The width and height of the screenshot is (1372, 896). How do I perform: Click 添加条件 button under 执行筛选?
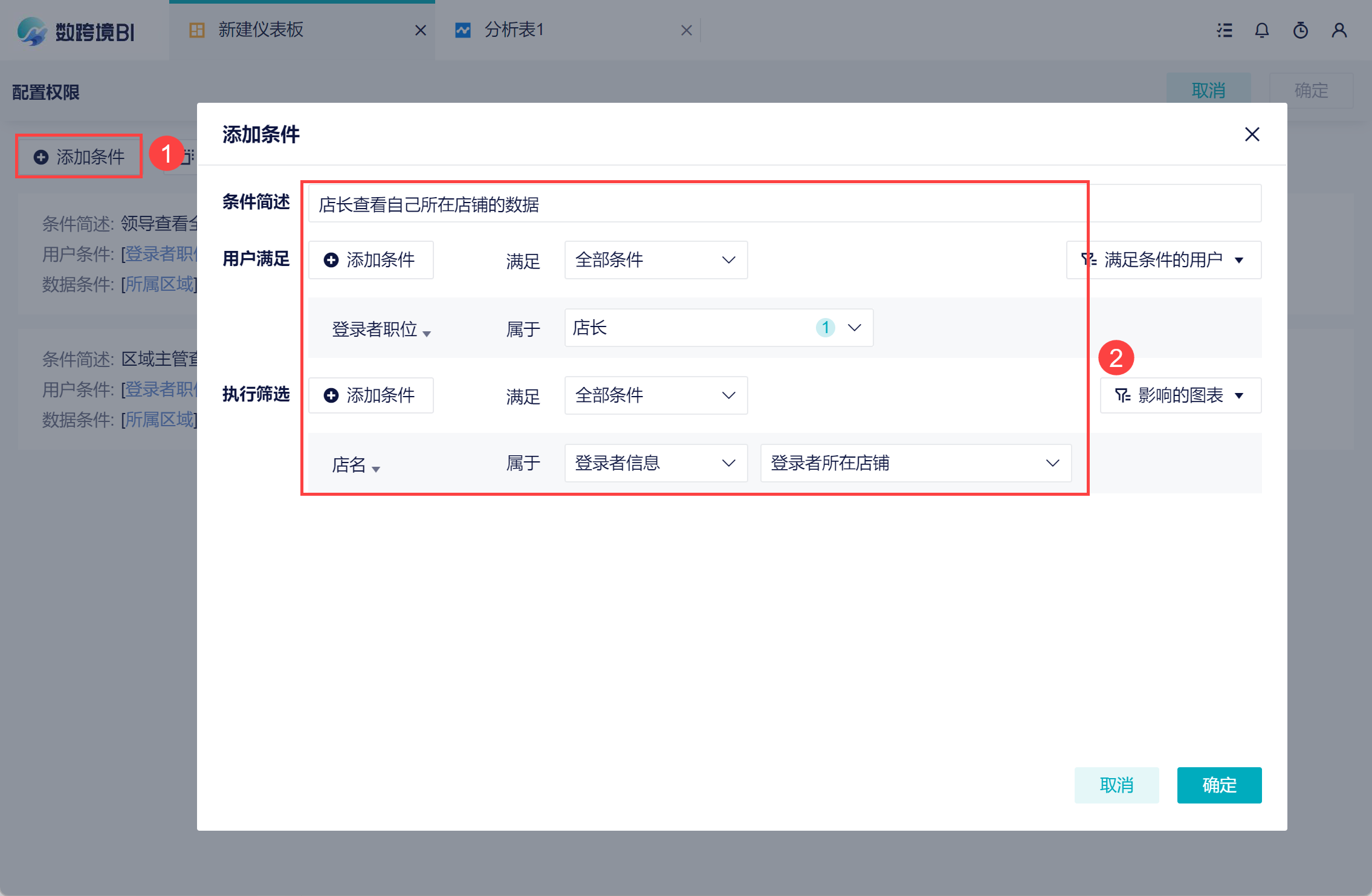(371, 395)
